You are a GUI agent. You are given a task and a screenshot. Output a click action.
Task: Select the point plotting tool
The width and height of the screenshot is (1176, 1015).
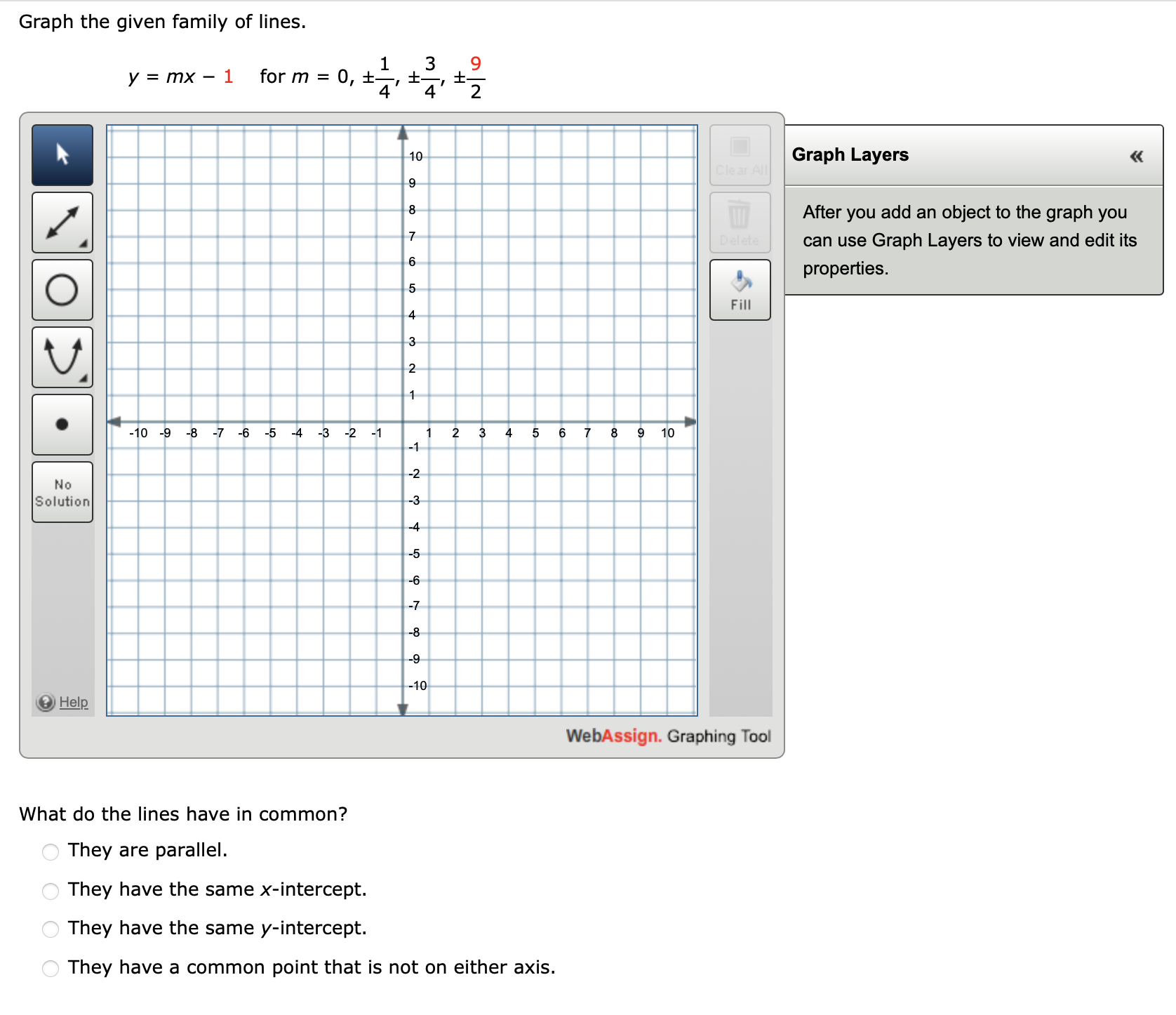[x=62, y=424]
